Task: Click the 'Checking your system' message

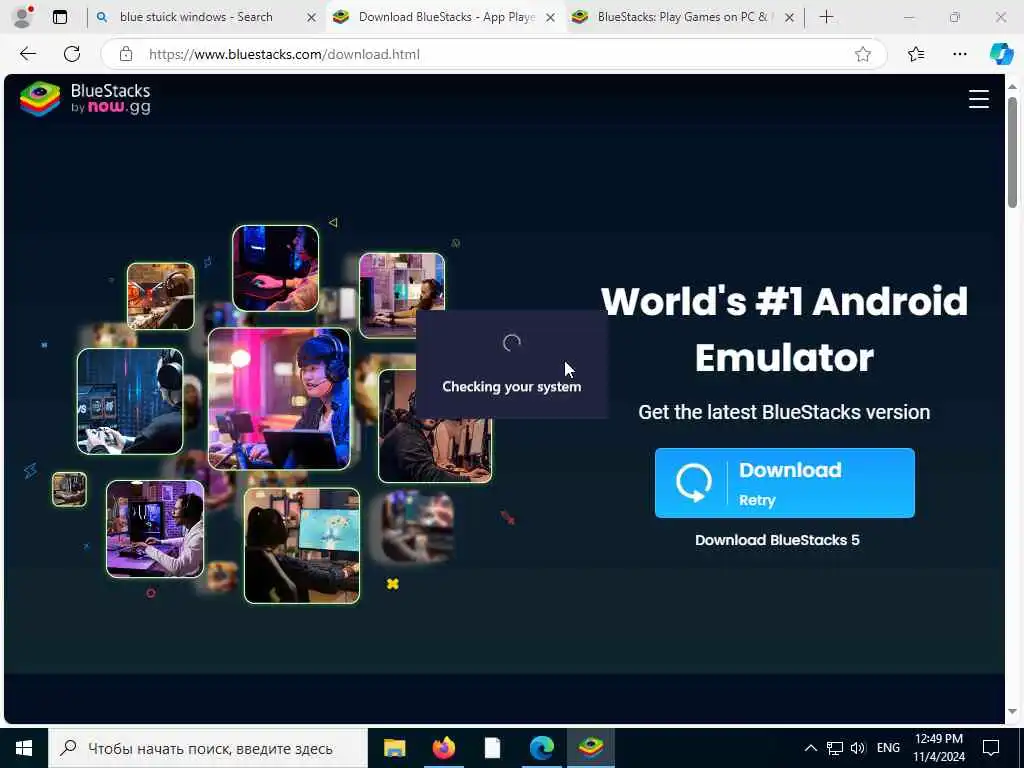Action: coord(511,387)
